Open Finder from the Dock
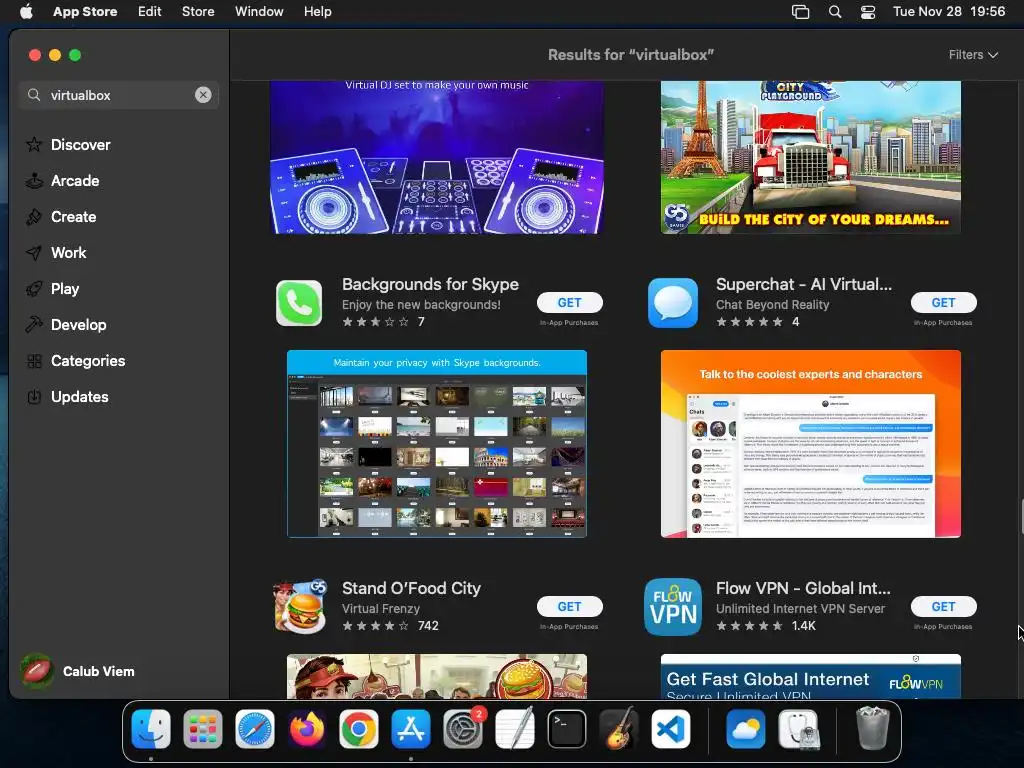The height and width of the screenshot is (768, 1024). (151, 729)
